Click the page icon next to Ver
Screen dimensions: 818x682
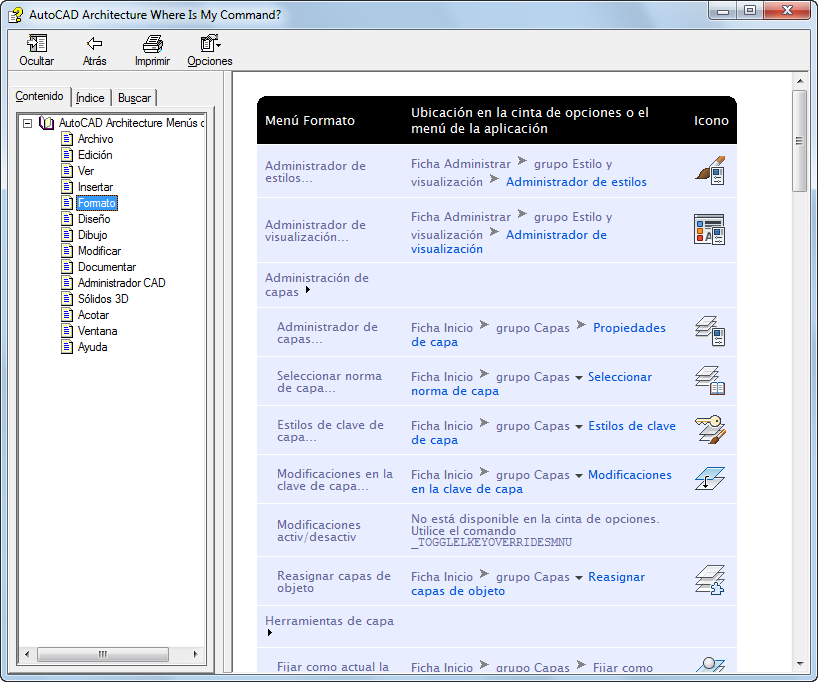67,171
